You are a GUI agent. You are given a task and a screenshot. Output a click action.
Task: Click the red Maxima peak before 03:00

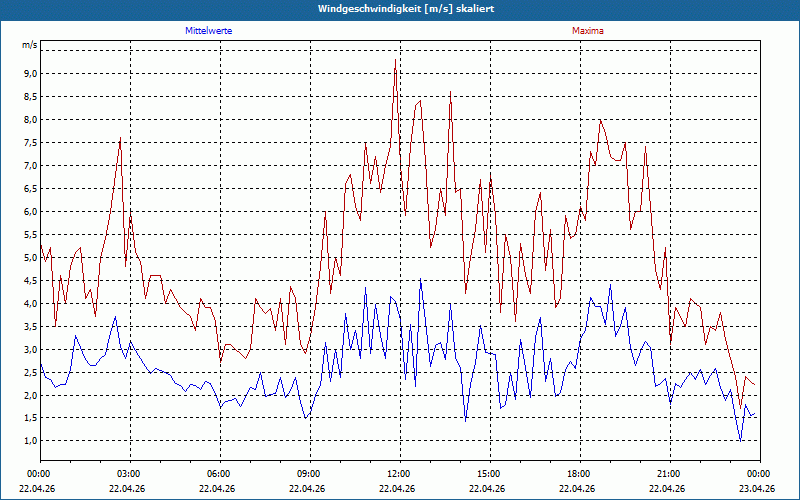pyautogui.click(x=120, y=138)
